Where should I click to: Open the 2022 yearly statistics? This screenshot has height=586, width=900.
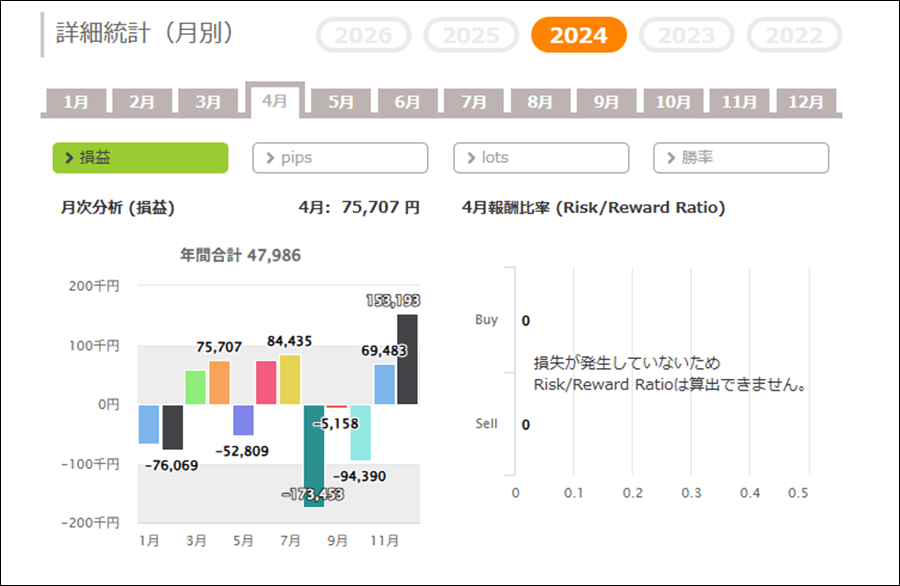click(794, 35)
